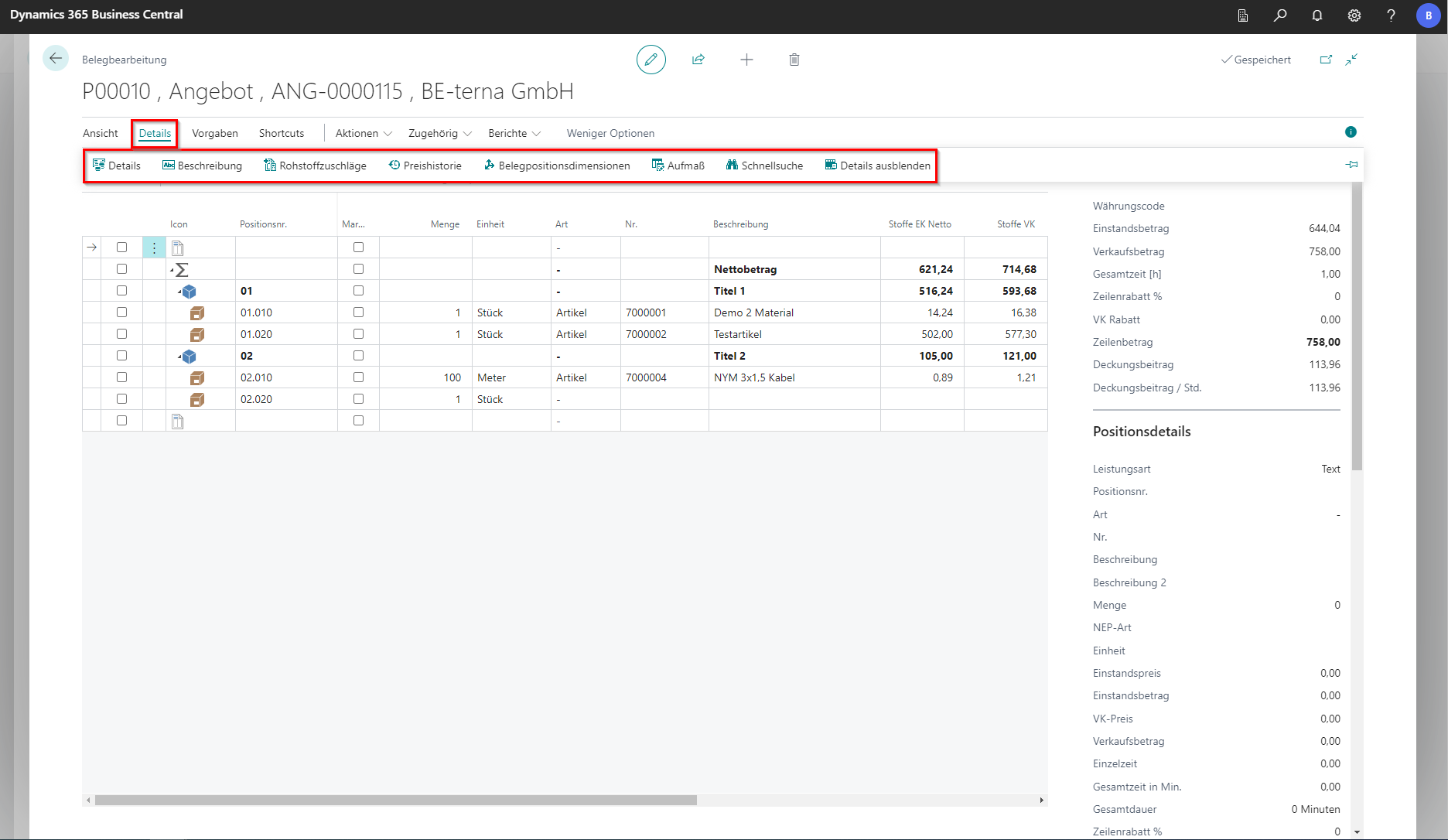Viewport: 1448px width, 840px height.
Task: Click the pencil edit icon
Action: coord(651,60)
